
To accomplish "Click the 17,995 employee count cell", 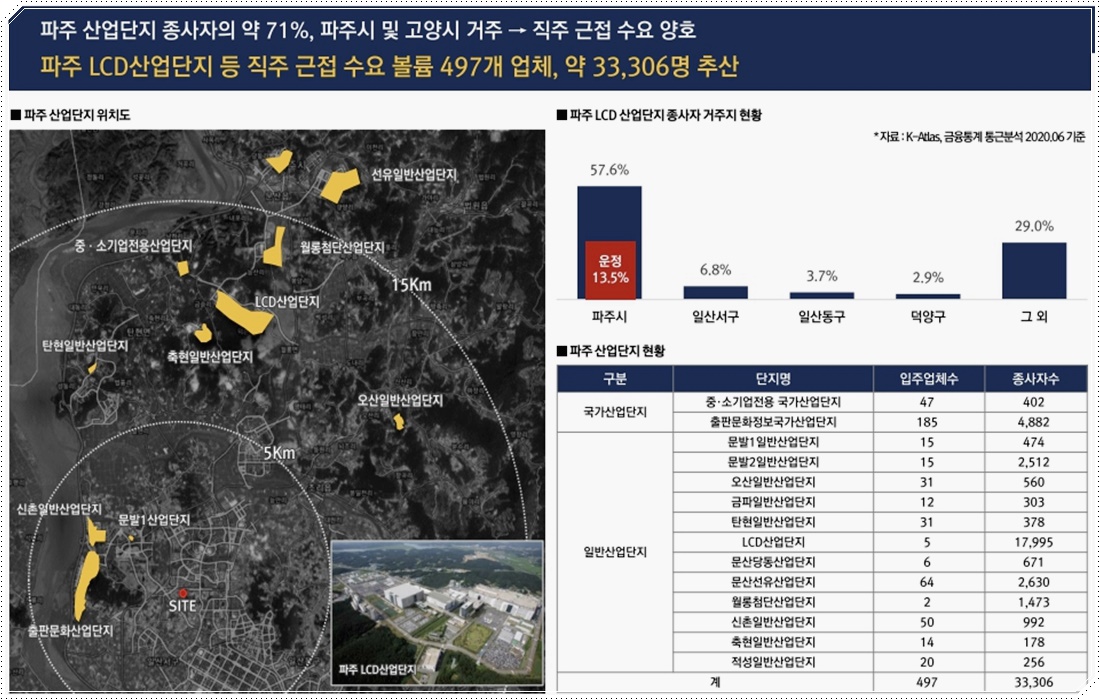I will (1035, 541).
